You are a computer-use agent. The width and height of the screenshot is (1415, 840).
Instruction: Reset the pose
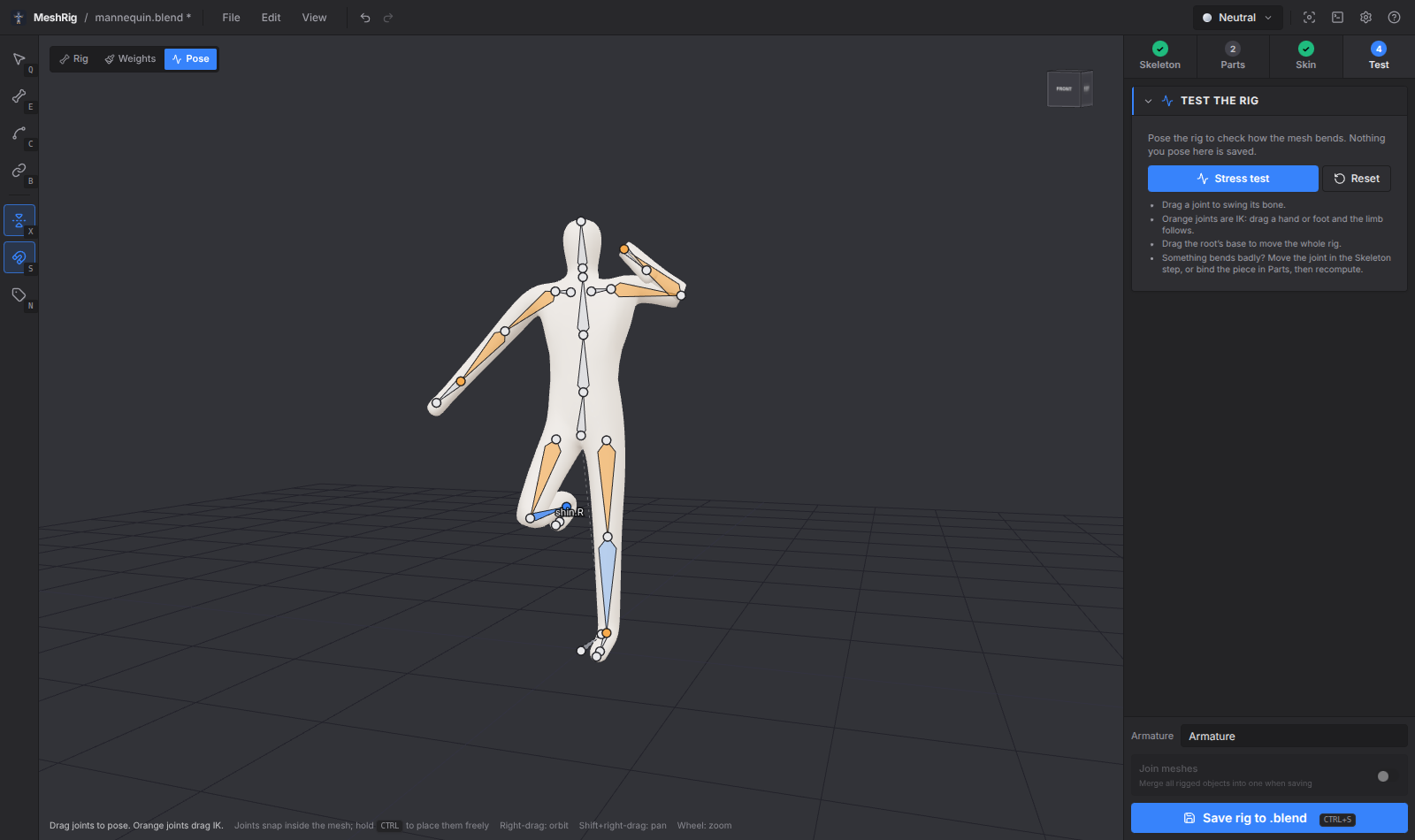pyautogui.click(x=1357, y=179)
